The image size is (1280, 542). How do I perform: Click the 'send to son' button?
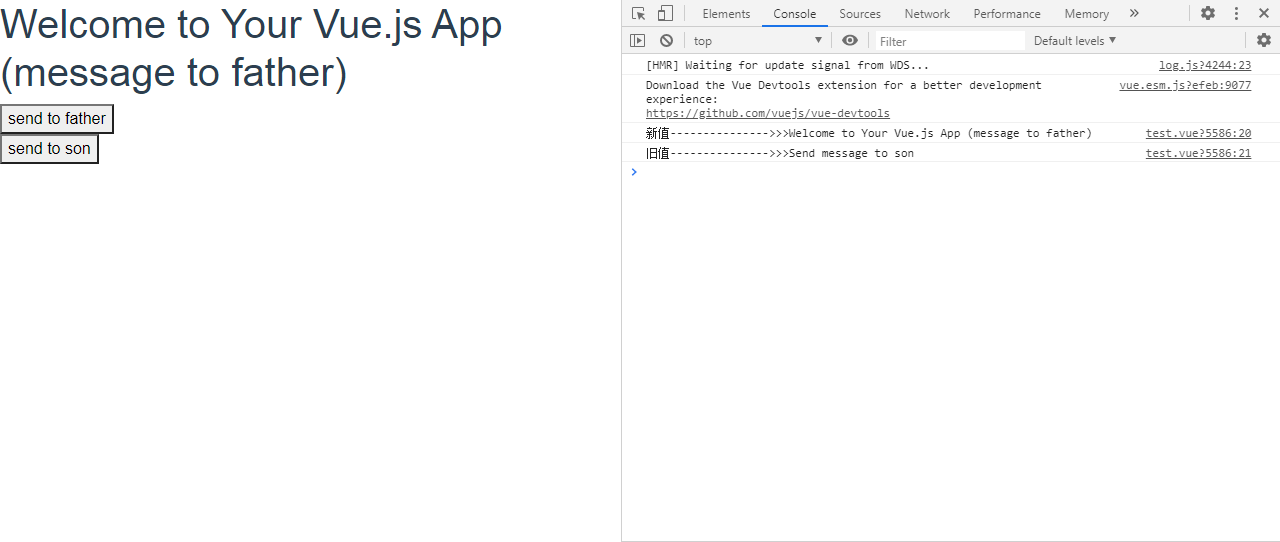click(x=49, y=149)
